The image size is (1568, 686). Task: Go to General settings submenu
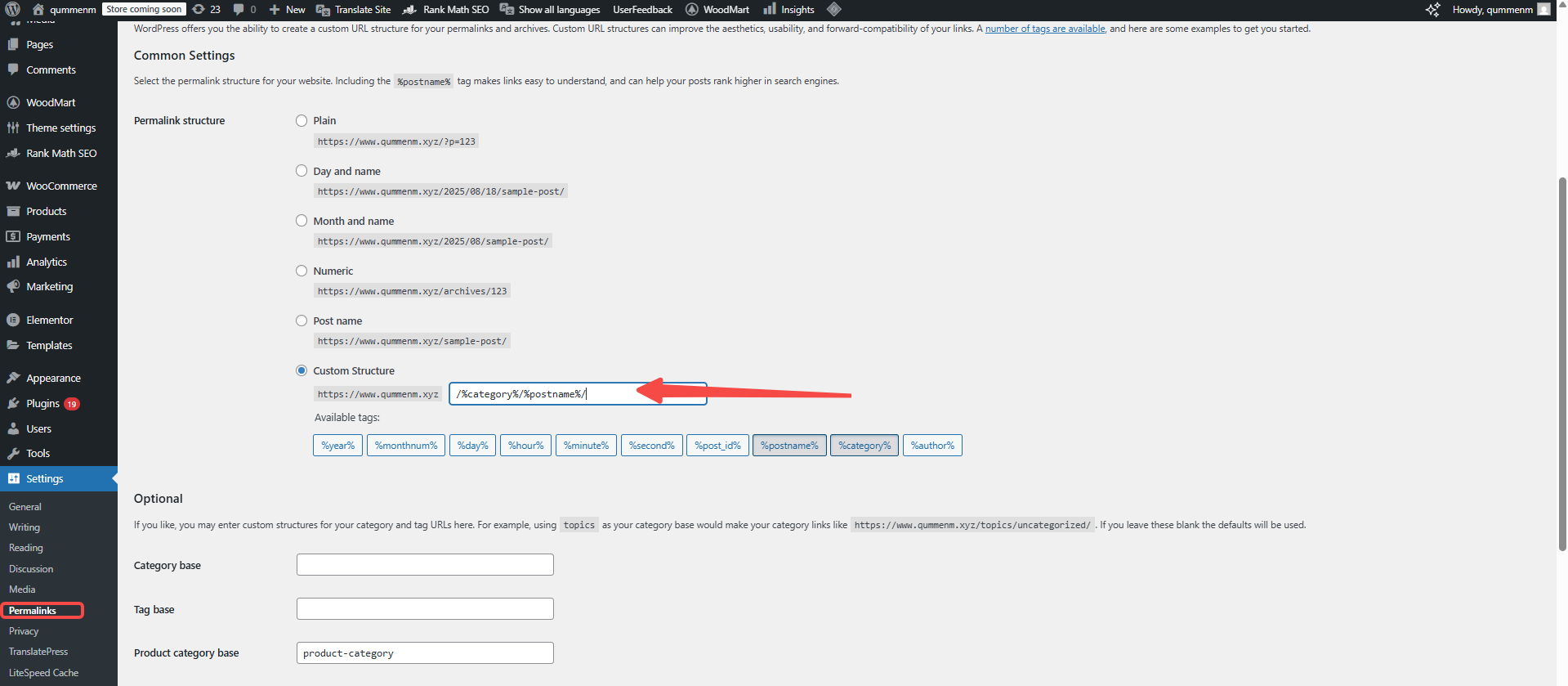click(x=25, y=507)
